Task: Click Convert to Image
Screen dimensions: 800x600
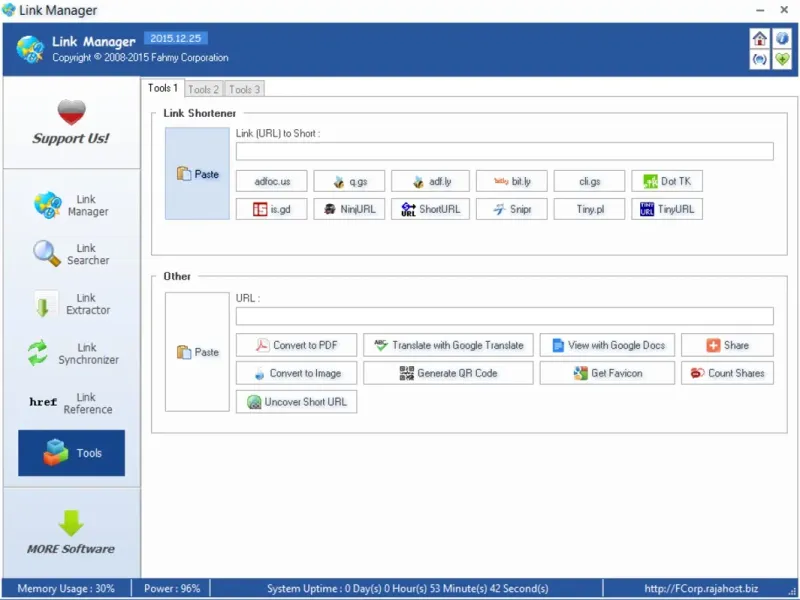Action: [296, 373]
